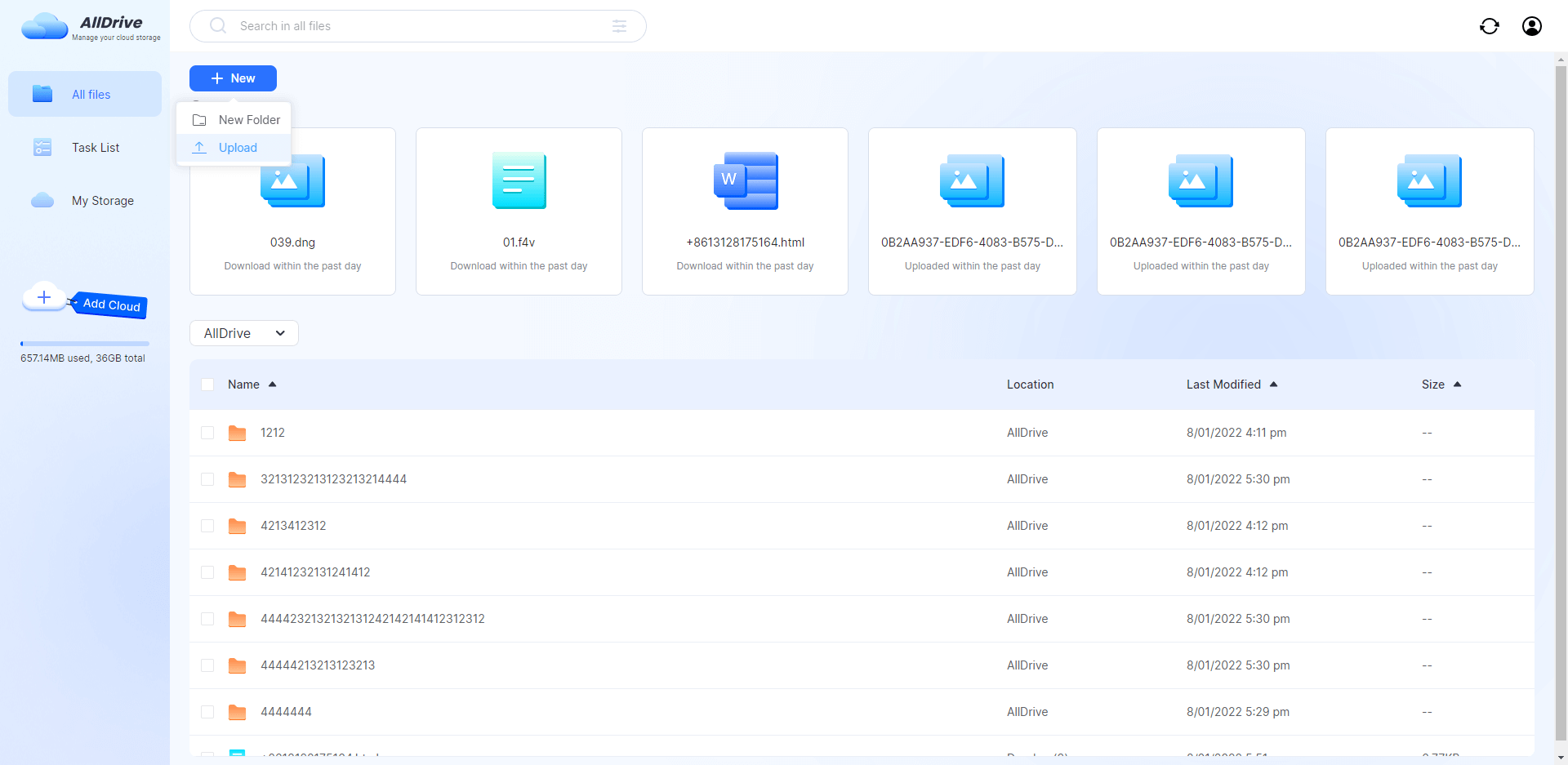The width and height of the screenshot is (1568, 765).
Task: Open search filter options icon
Action: pyautogui.click(x=620, y=26)
